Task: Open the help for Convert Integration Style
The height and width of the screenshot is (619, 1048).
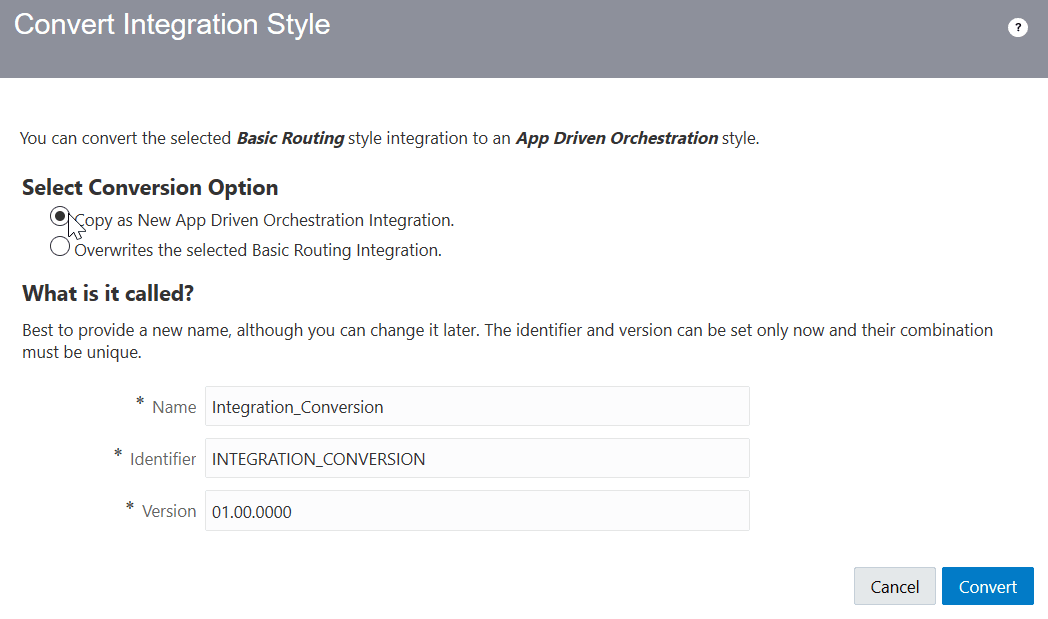Action: (1018, 27)
